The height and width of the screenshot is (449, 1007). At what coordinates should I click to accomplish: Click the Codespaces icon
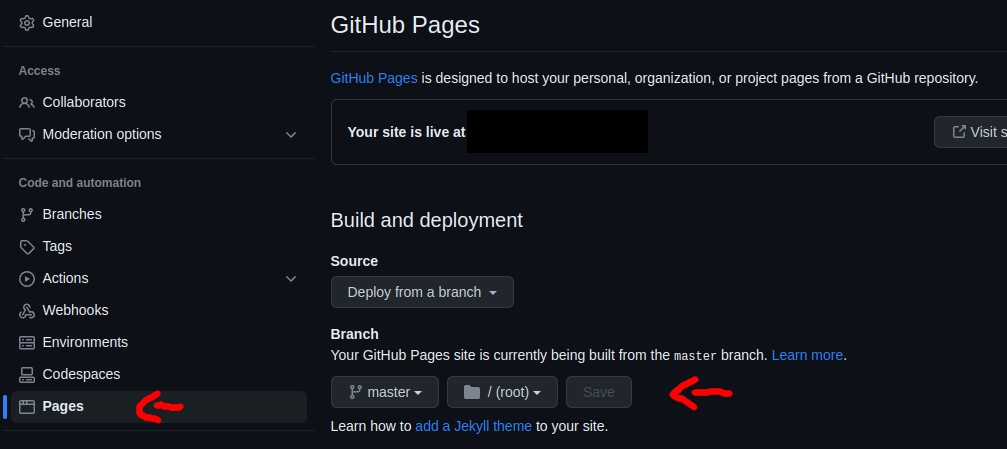pyautogui.click(x=27, y=374)
